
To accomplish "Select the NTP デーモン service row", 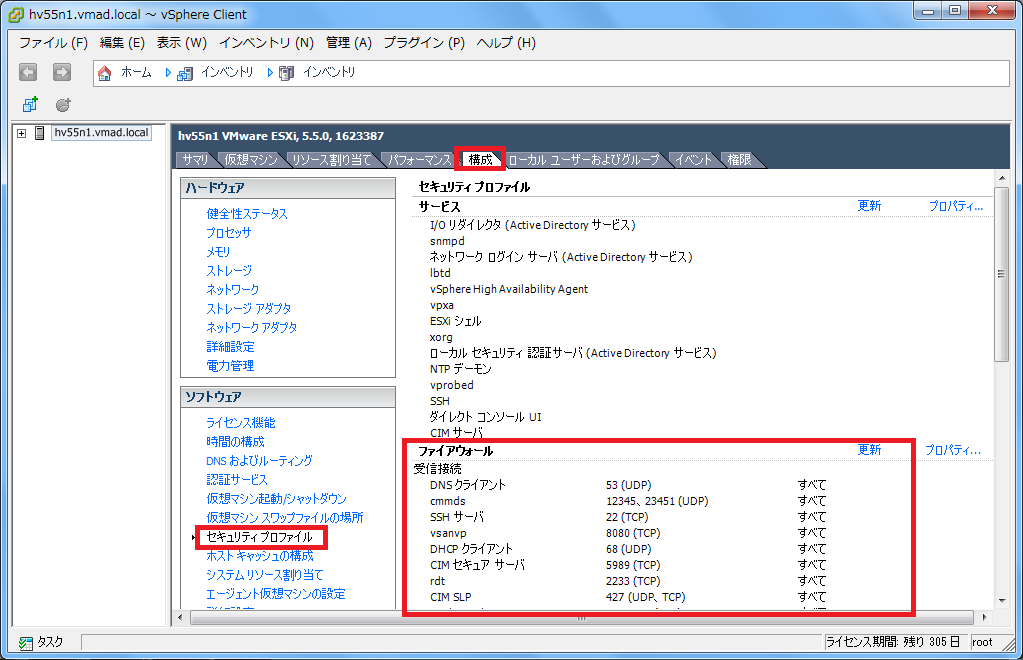I will click(x=461, y=369).
